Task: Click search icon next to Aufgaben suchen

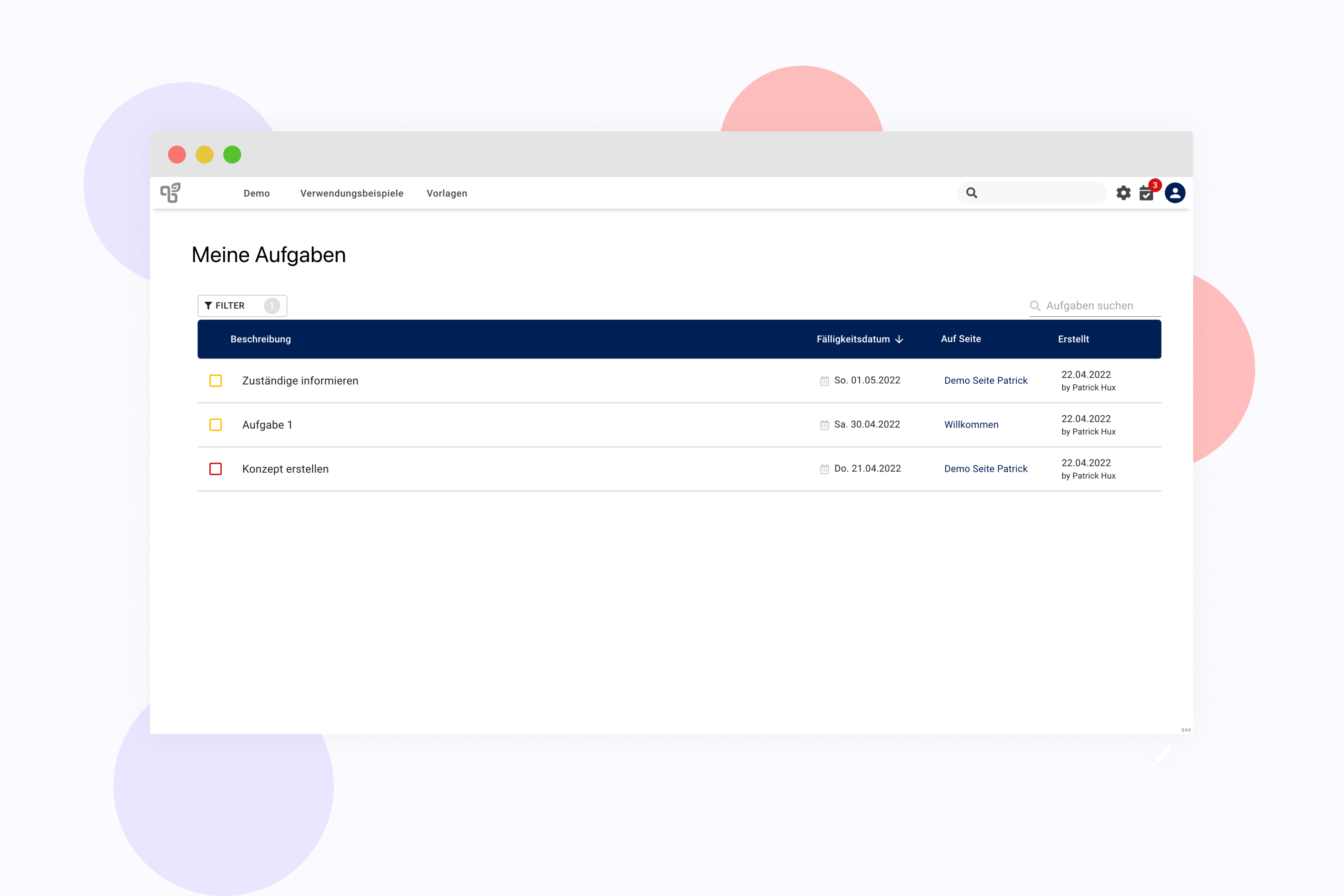Action: [1034, 306]
